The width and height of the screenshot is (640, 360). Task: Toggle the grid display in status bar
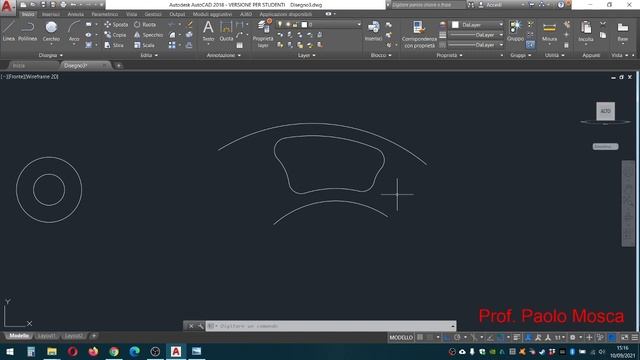click(420, 337)
